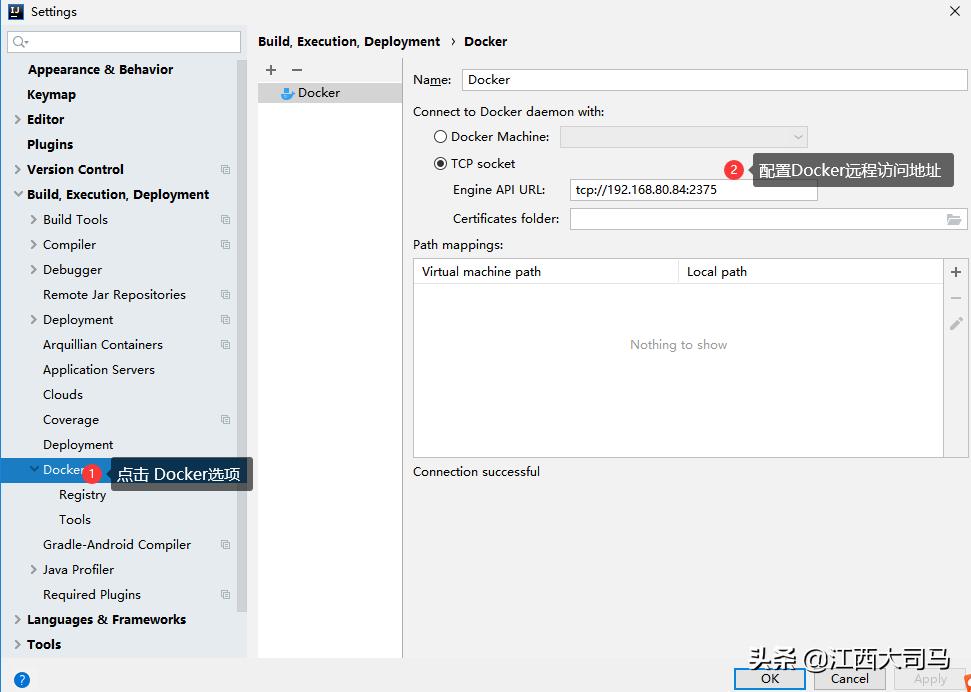971x692 pixels.
Task: Click the Engine API URL field
Action: 694,190
